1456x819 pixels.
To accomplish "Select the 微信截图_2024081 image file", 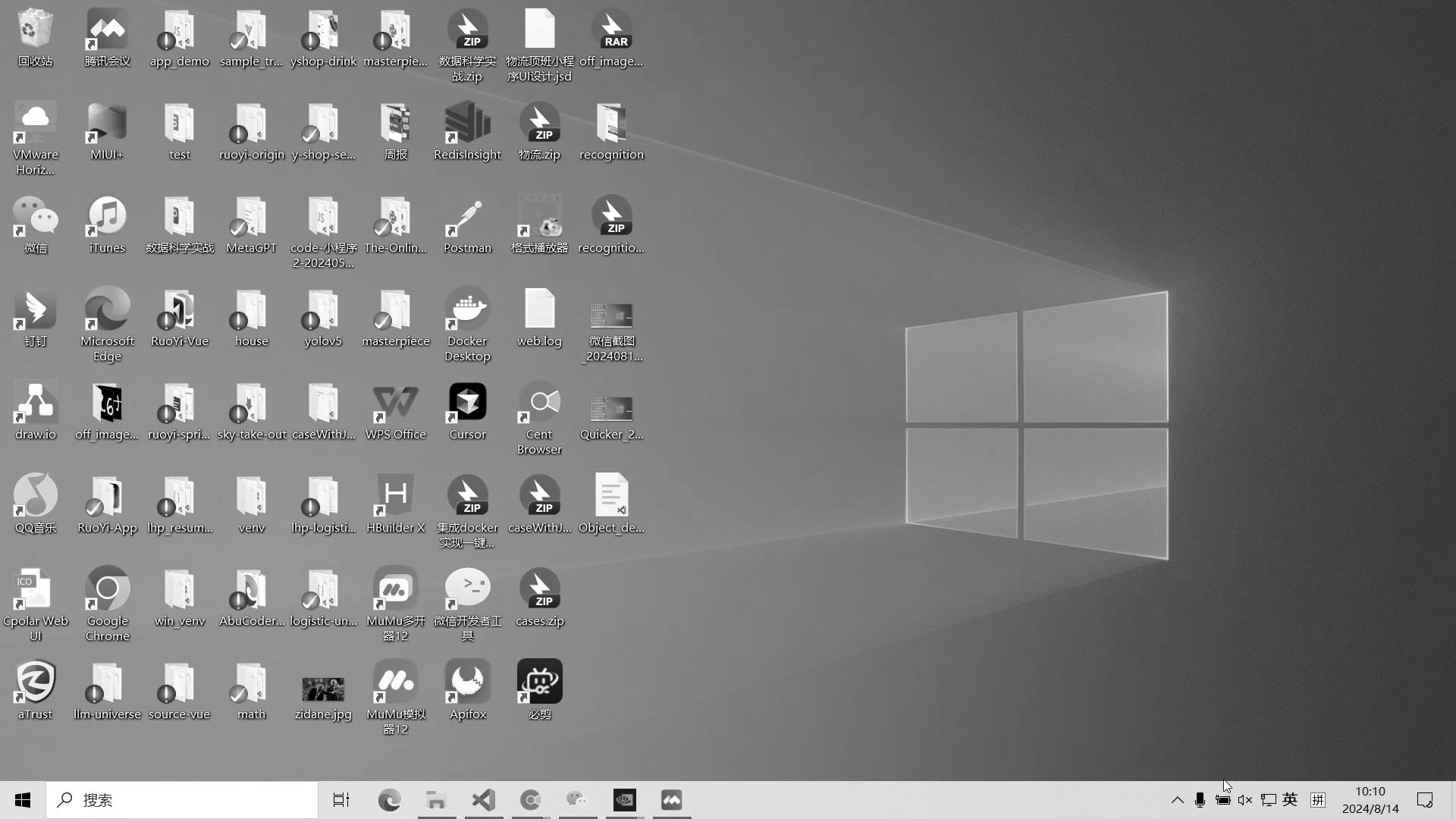I will 611,333.
